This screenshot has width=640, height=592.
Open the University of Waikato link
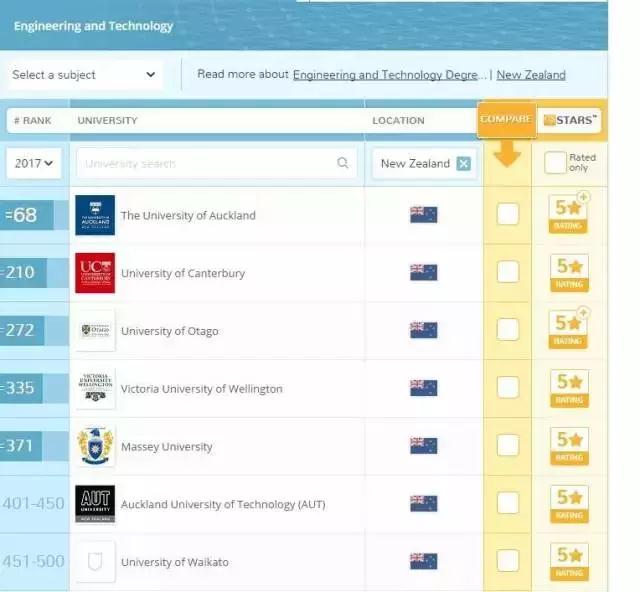(x=174, y=562)
